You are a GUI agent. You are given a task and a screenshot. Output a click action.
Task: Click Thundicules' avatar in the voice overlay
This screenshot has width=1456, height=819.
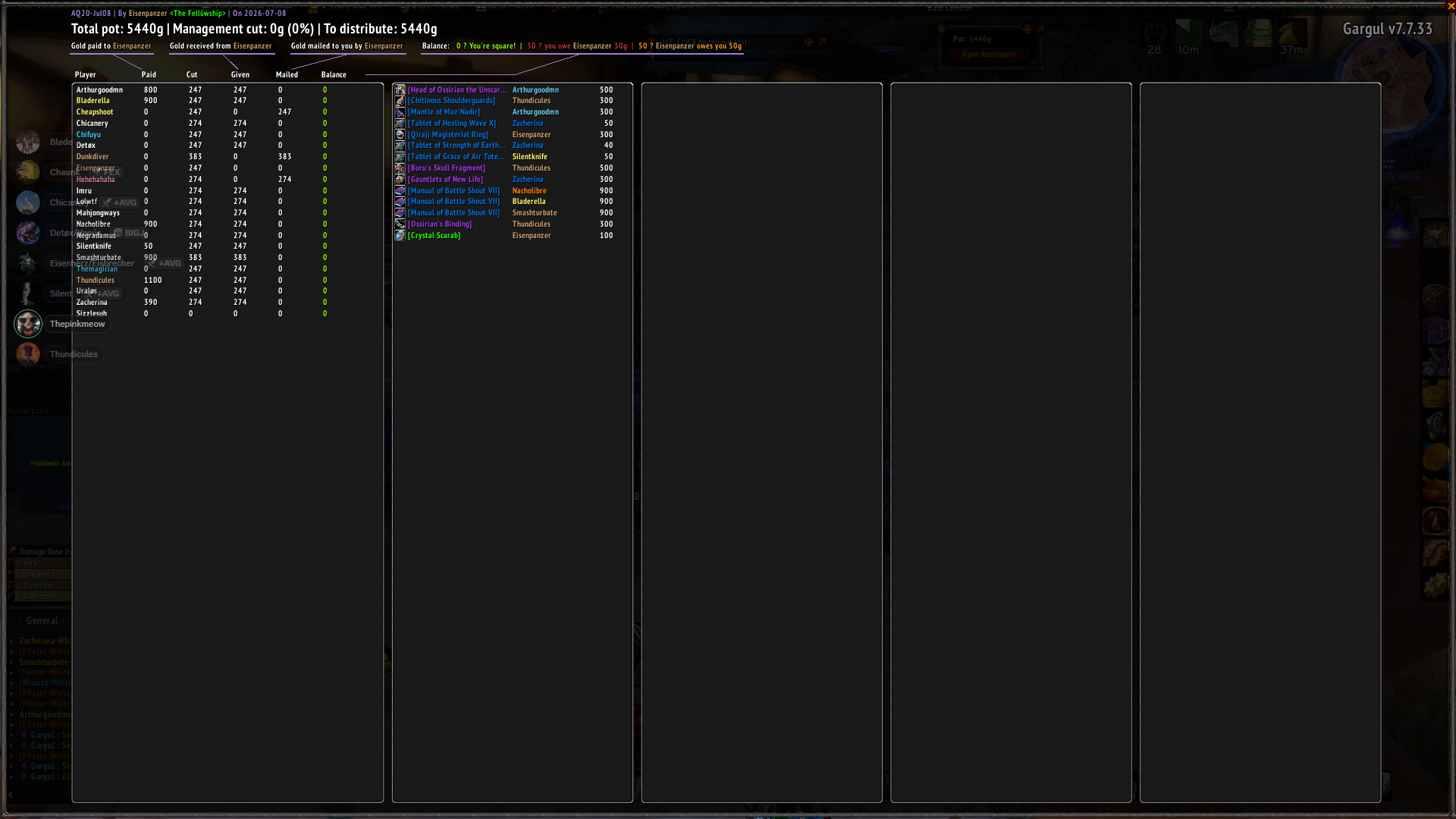coord(28,354)
